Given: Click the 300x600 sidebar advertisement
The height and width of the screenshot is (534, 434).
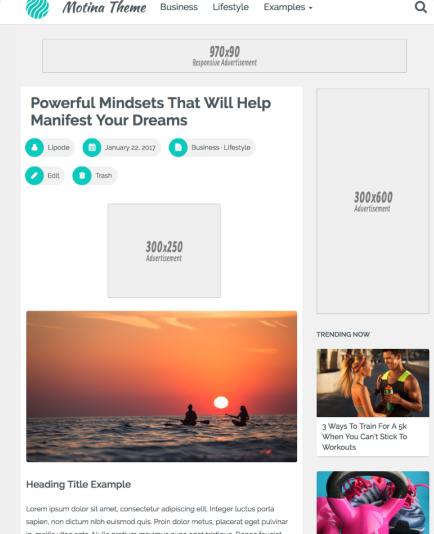Looking at the screenshot, I should pos(373,201).
